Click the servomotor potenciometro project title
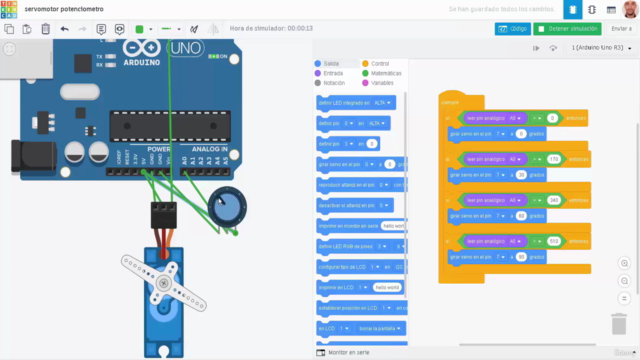Screen dimensions: 640x360 (x=64, y=9)
